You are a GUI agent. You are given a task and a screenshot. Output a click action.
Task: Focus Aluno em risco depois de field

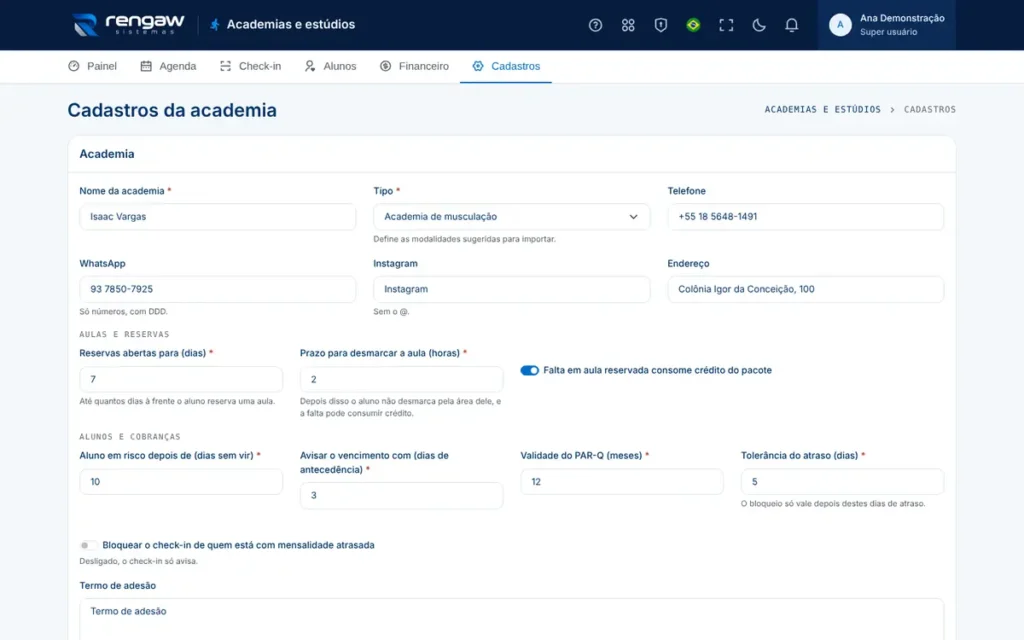(181, 482)
